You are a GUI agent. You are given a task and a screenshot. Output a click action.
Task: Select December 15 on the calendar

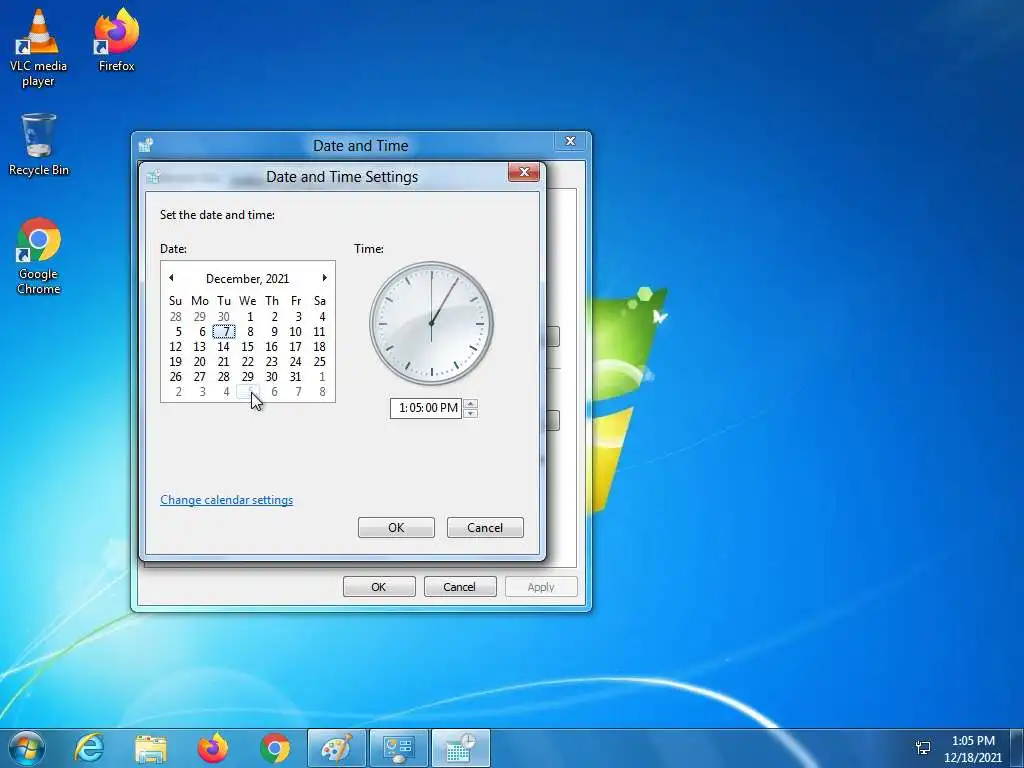(x=248, y=347)
